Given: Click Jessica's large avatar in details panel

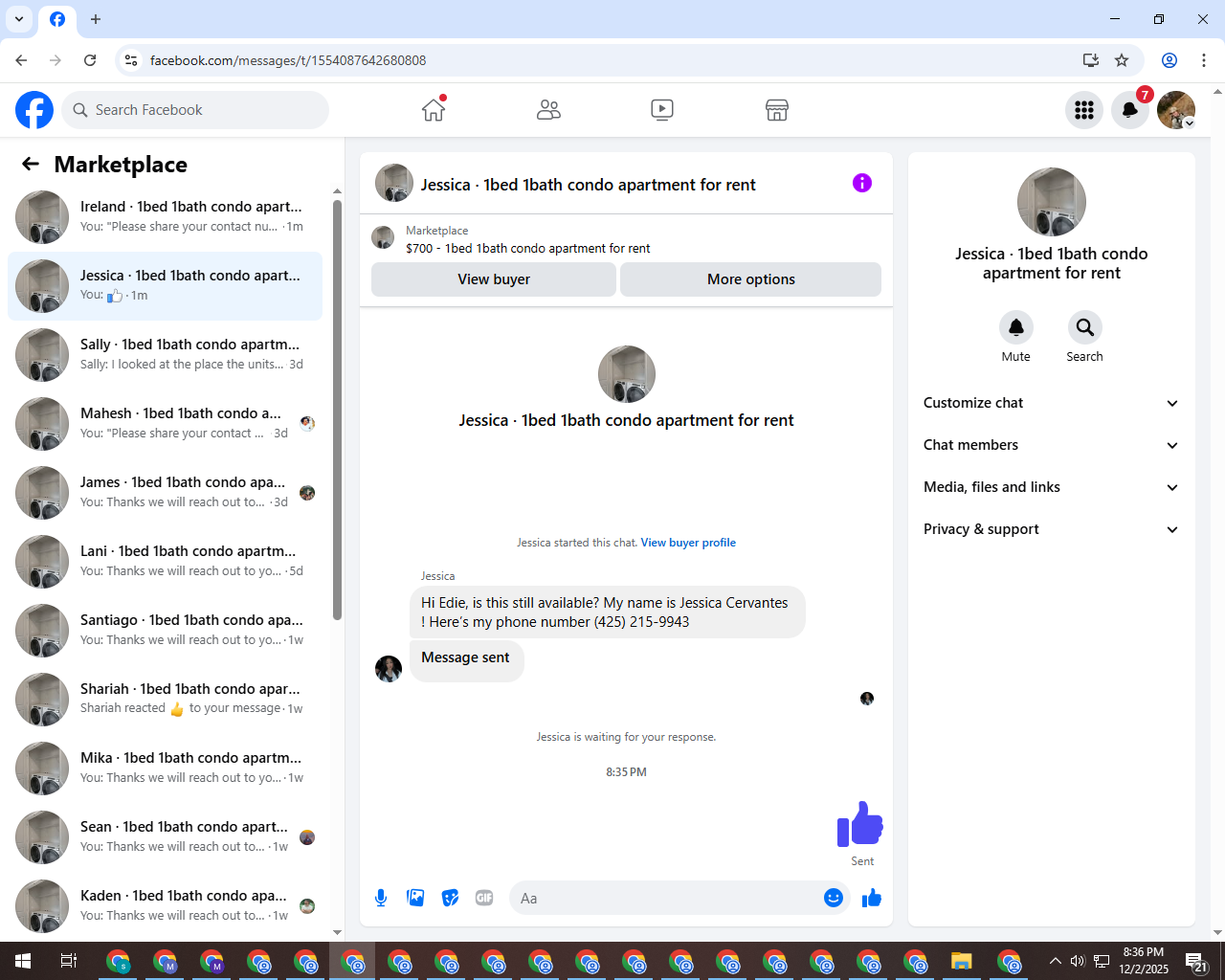Looking at the screenshot, I should click(x=1052, y=202).
